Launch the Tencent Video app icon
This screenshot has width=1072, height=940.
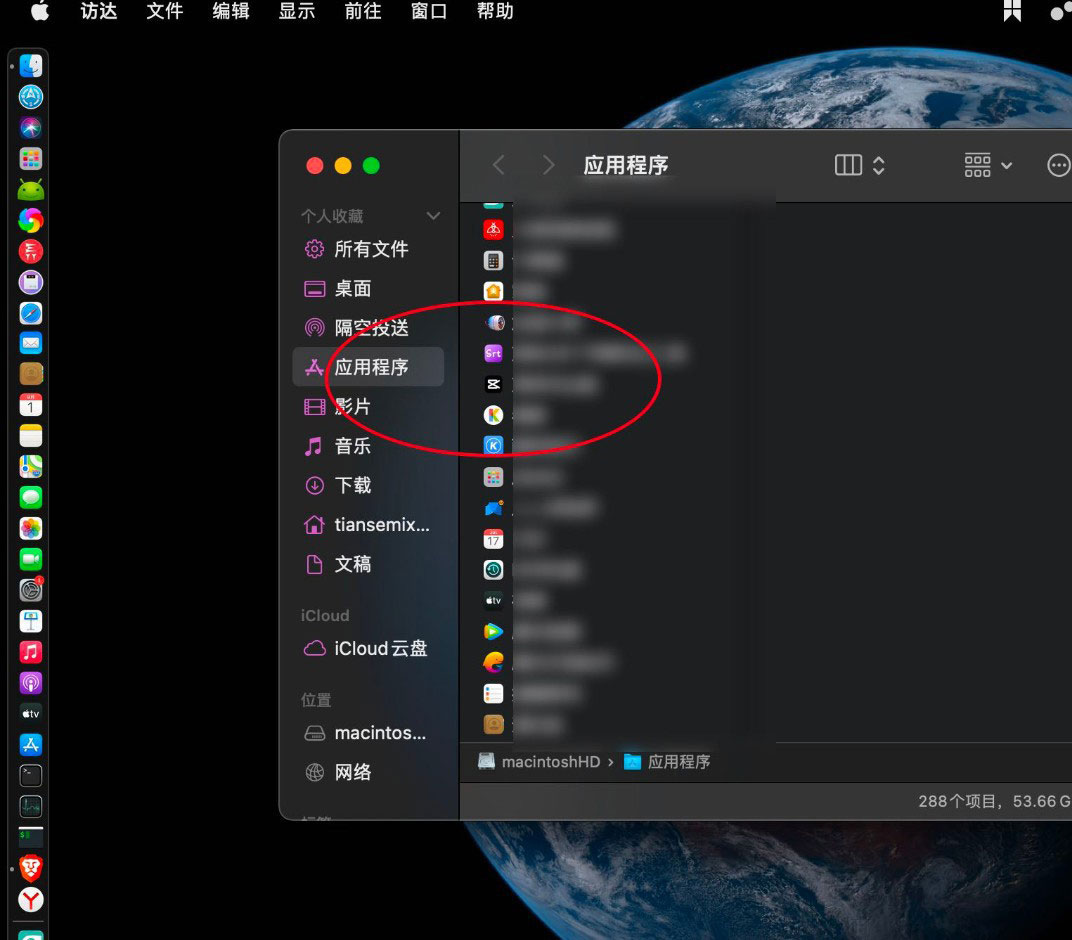(493, 631)
